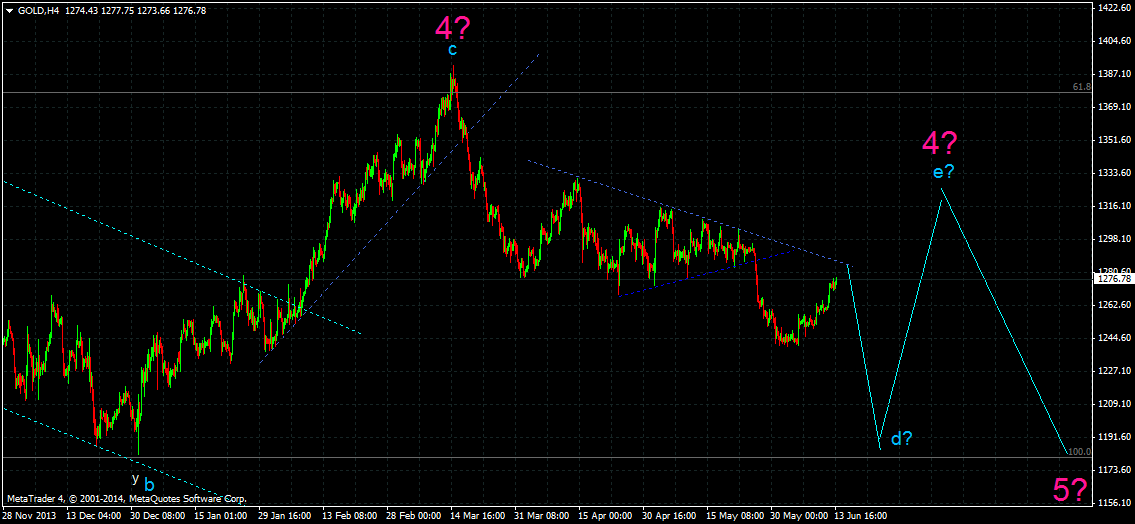The height and width of the screenshot is (524, 1135).
Task: Click the 1191.60 price axis value
Action: pos(1113,437)
